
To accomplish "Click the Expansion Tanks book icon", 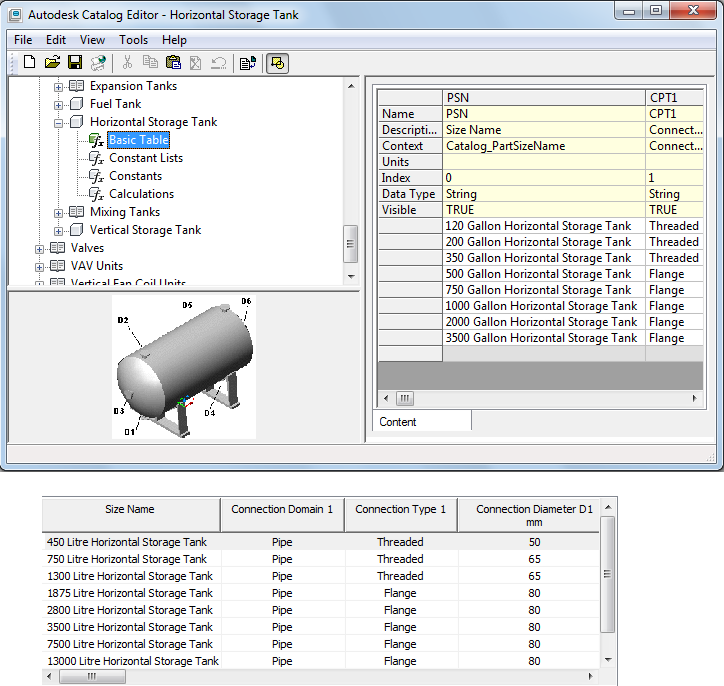I will tap(76, 86).
